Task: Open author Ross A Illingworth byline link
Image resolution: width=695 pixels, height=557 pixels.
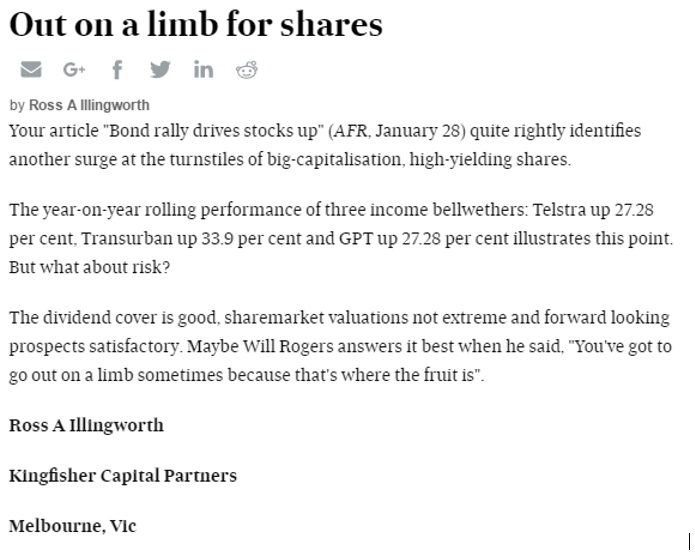Action: click(x=89, y=105)
